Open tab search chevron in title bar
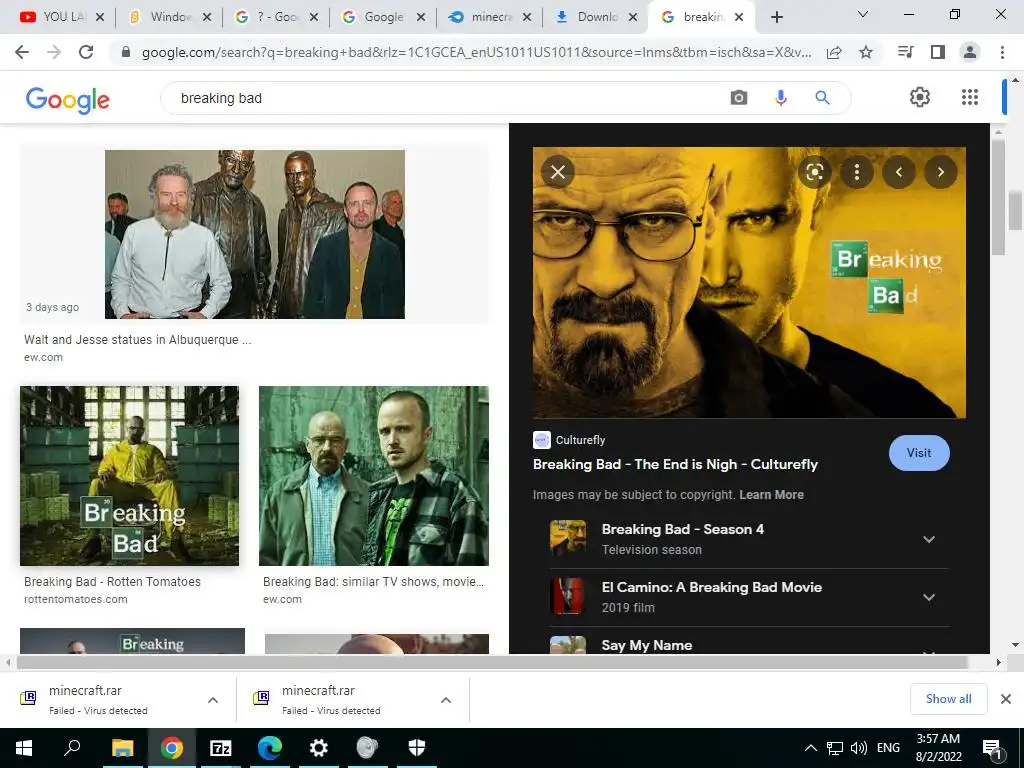Image resolution: width=1024 pixels, height=768 pixels. 863,14
